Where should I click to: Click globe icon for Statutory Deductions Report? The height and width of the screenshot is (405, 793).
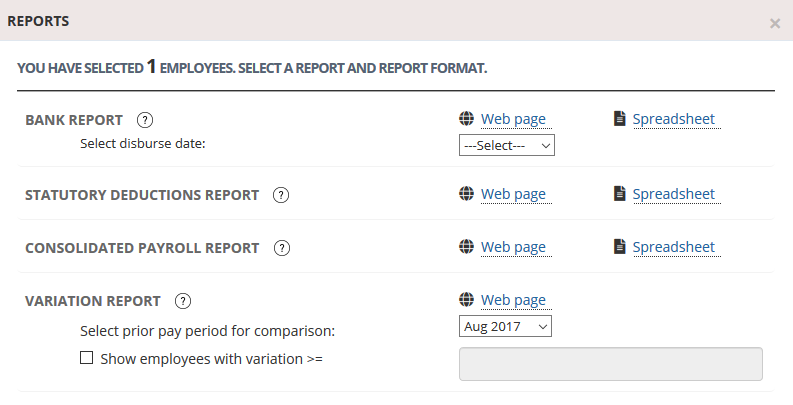coord(466,194)
